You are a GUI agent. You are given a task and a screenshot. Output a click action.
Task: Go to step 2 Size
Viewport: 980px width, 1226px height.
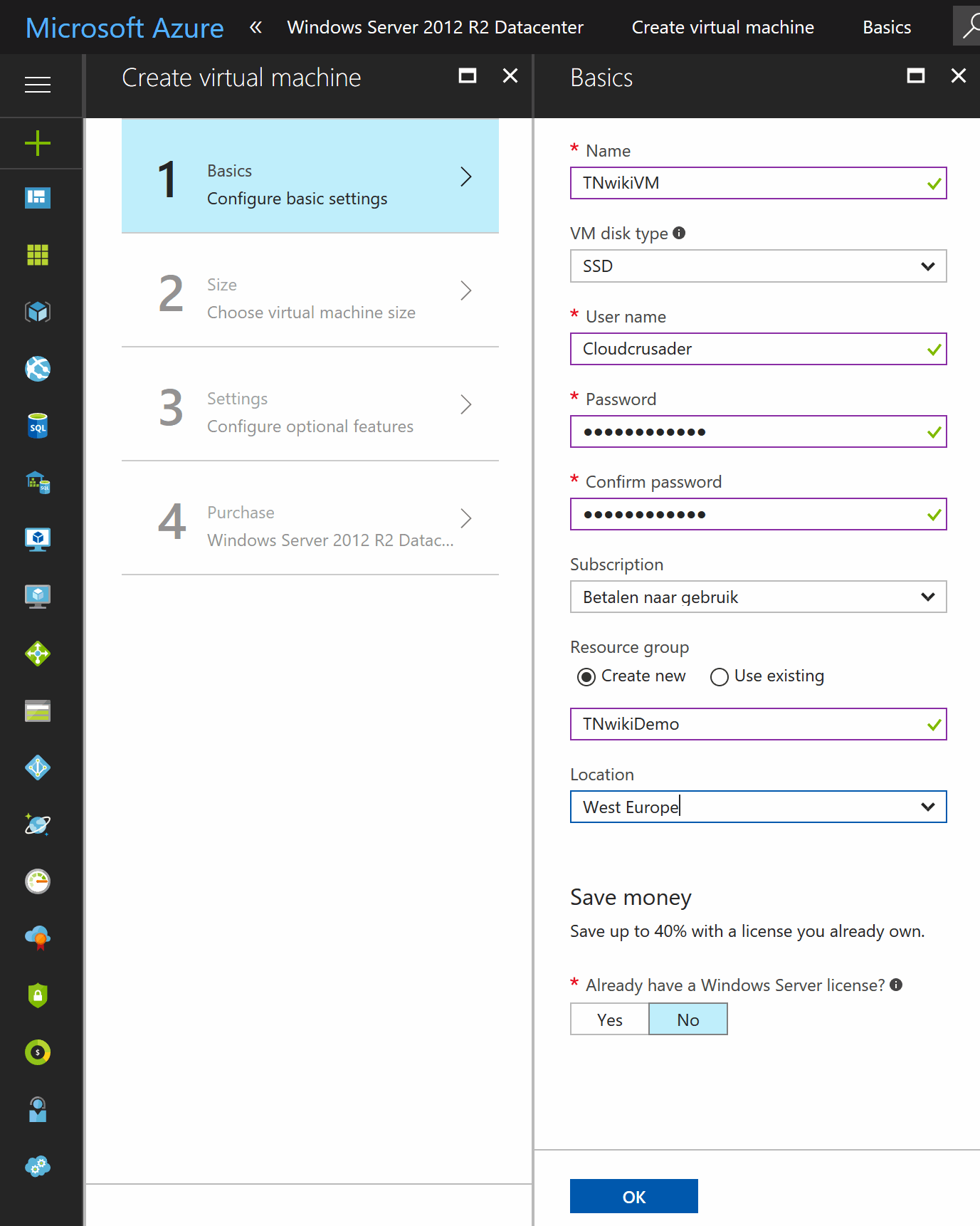(310, 290)
